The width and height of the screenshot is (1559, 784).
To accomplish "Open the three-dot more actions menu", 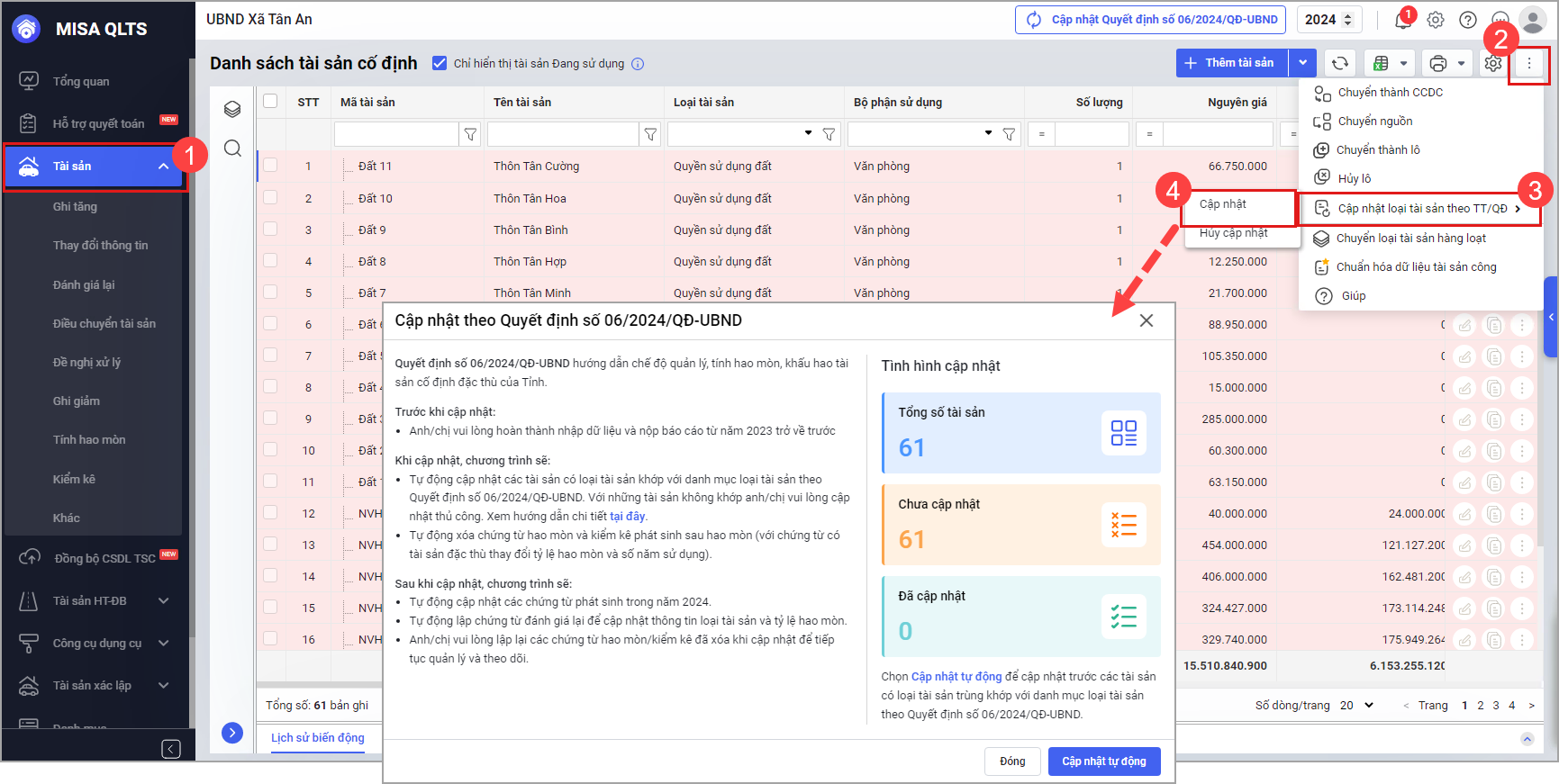I will click(x=1528, y=63).
